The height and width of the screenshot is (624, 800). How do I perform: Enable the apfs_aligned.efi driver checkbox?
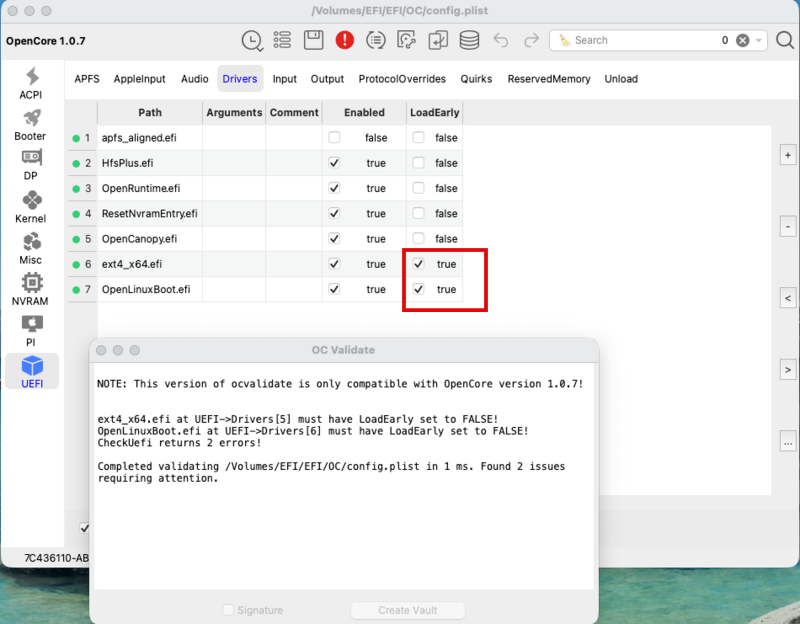pyautogui.click(x=334, y=137)
